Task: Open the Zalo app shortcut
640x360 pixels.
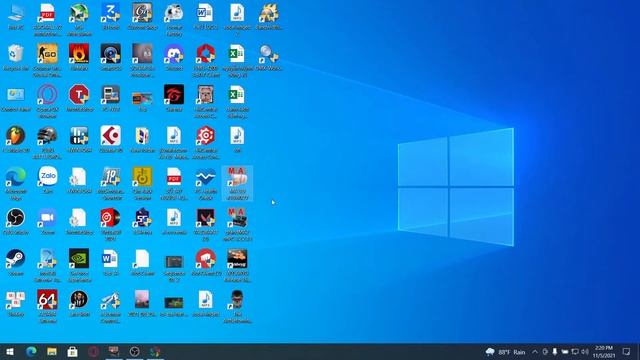Action: [x=47, y=180]
